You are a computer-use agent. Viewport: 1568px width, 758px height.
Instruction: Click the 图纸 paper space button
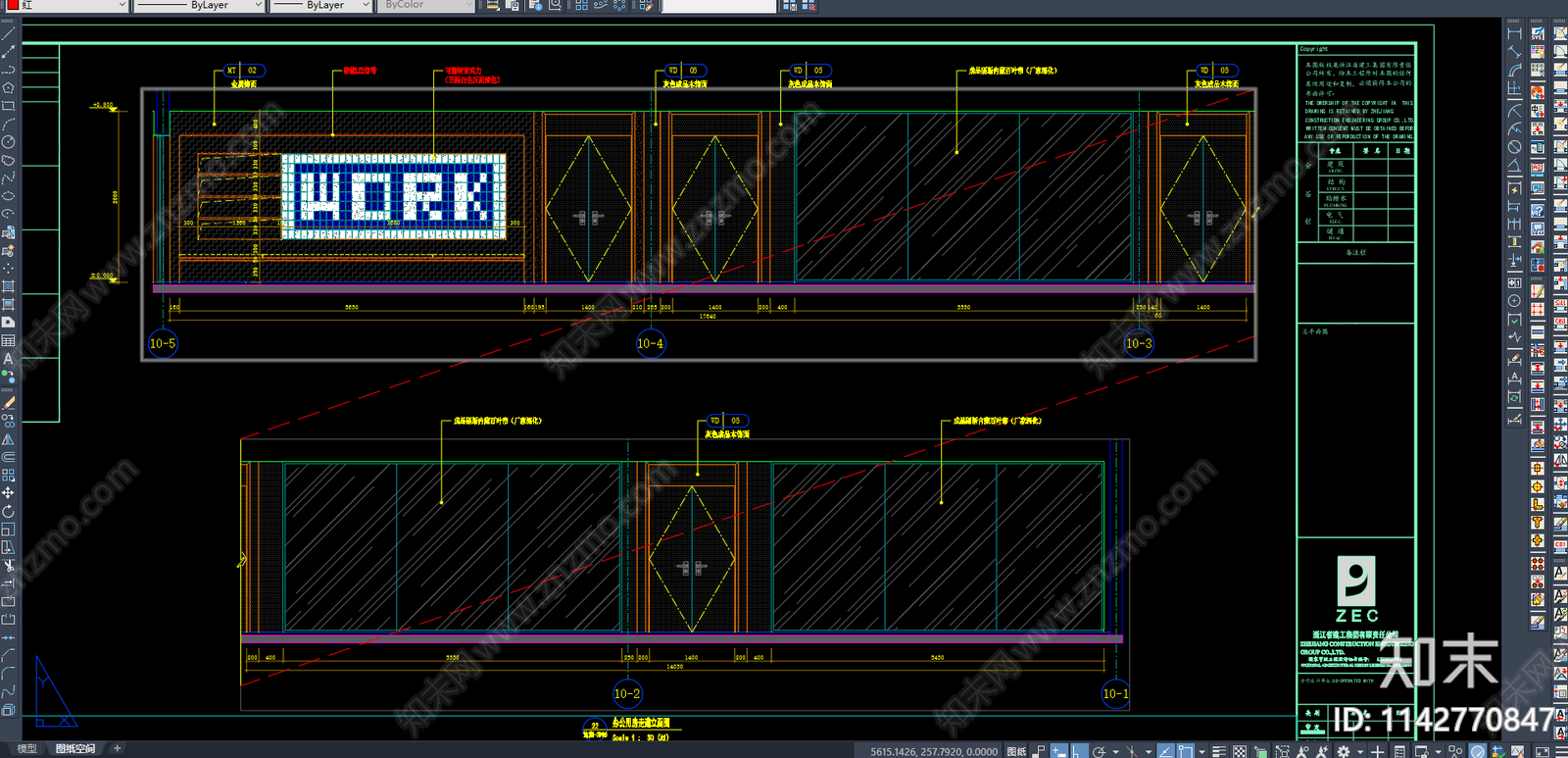1016,751
